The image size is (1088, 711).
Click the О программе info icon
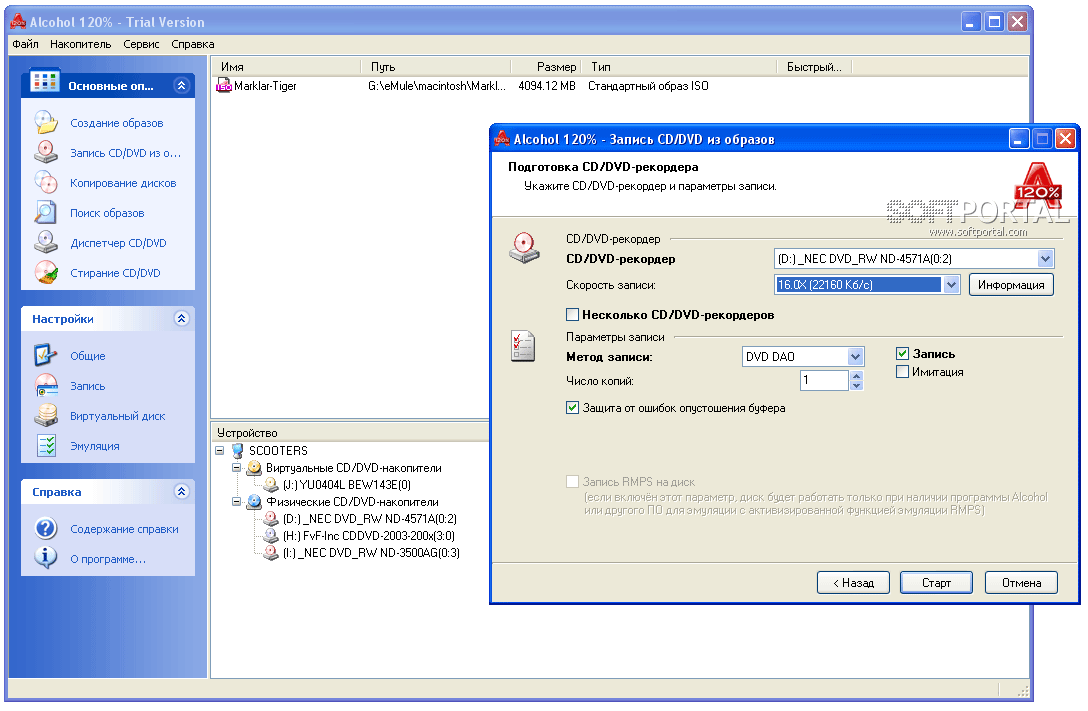46,558
